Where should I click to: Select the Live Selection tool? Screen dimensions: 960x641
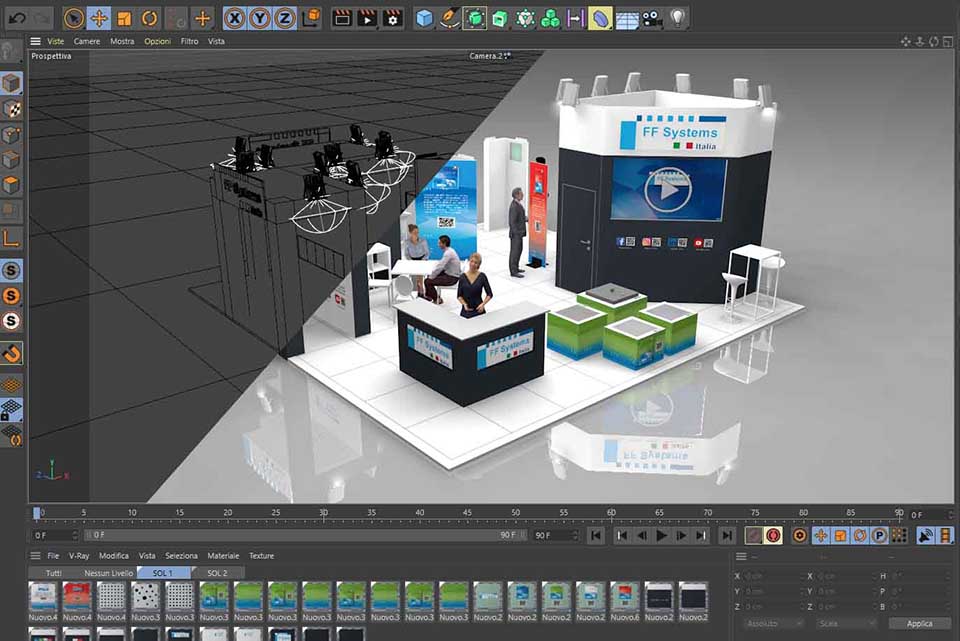pos(73,18)
